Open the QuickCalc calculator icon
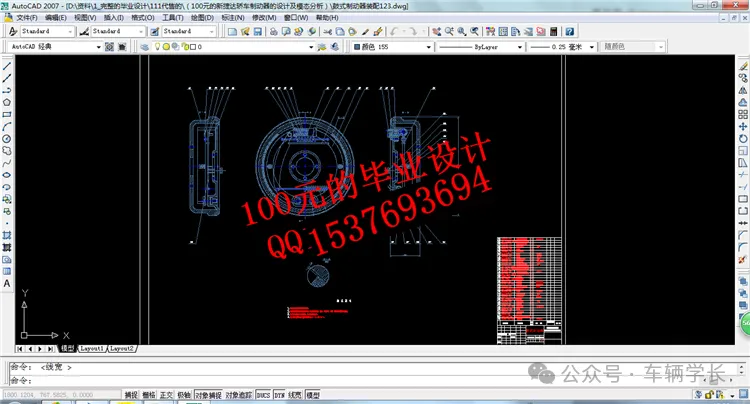Screen dimensions: 750x404 [x=554, y=32]
